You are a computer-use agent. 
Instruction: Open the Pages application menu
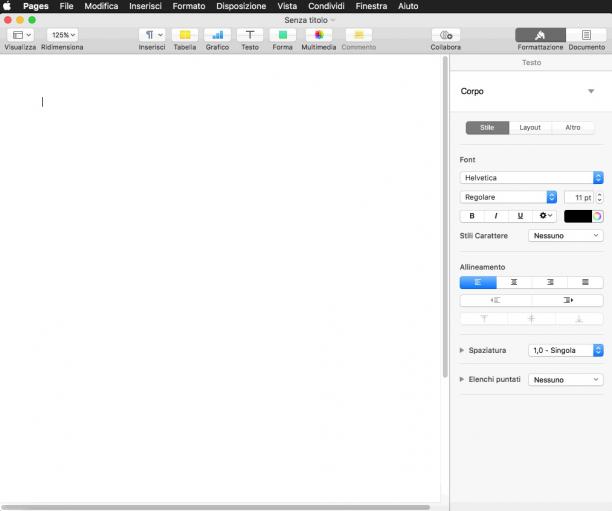coord(36,6)
